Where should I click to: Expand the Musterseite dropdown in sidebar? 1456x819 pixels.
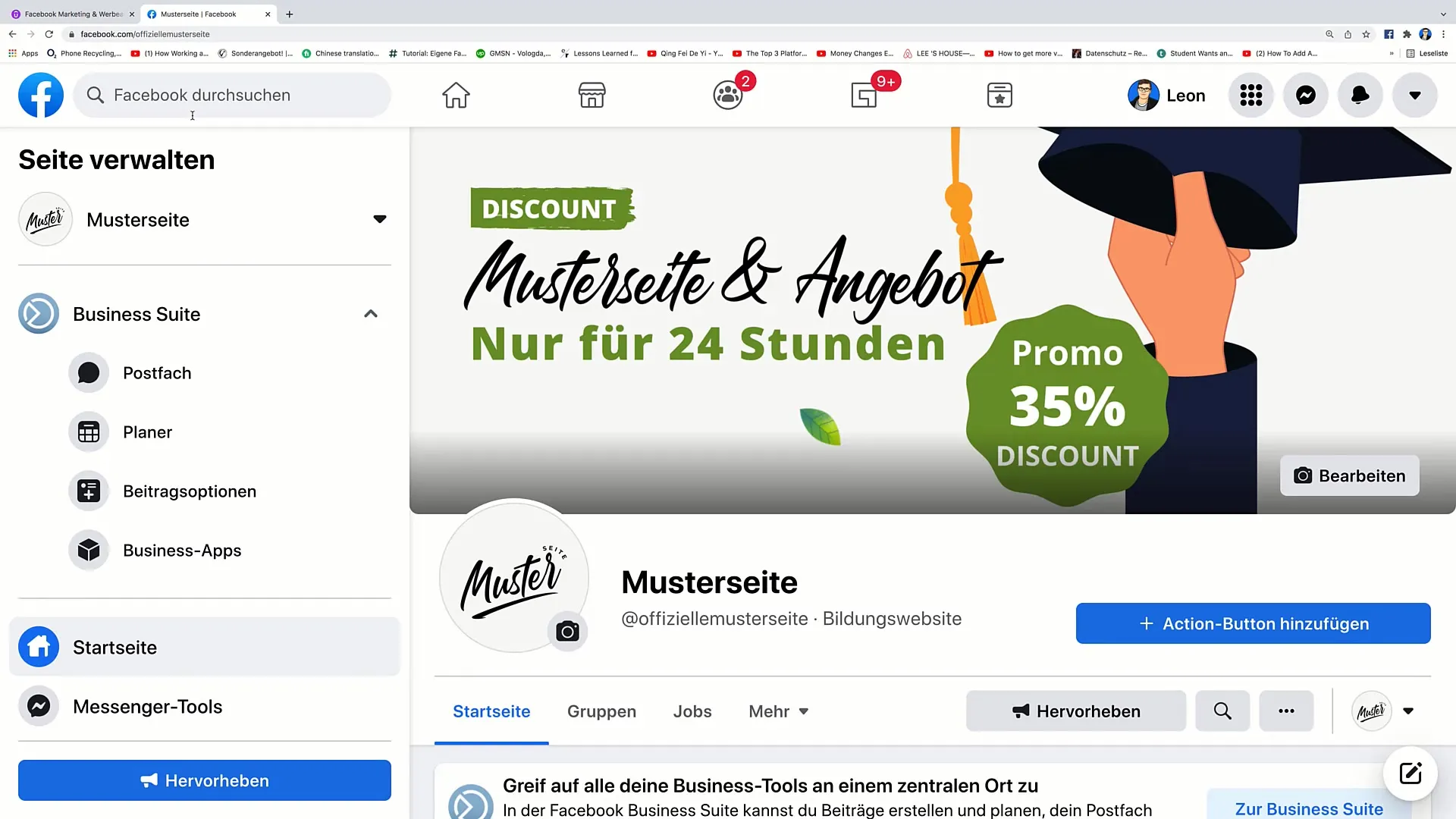[x=380, y=219]
